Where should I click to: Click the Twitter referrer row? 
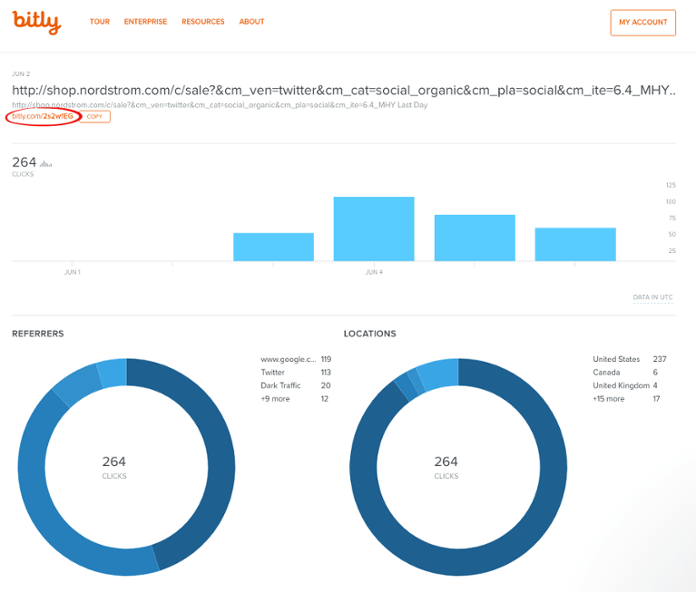pyautogui.click(x=296, y=372)
